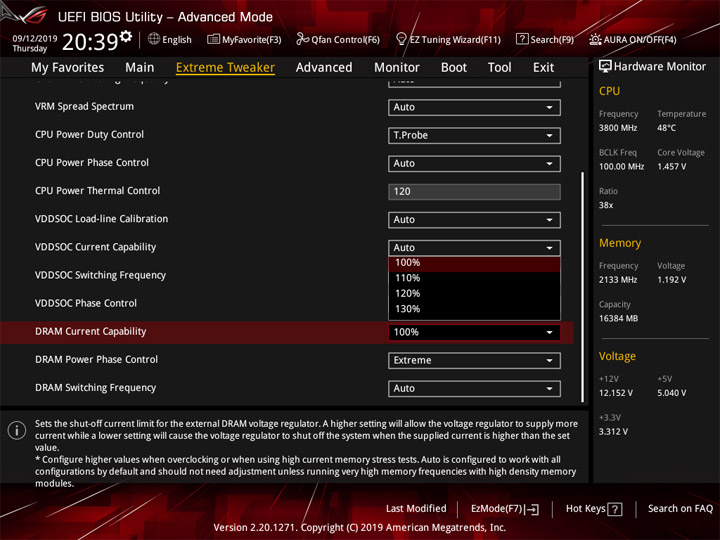Open Search(F9) question icon
This screenshot has width=720, height=540.
(522, 39)
